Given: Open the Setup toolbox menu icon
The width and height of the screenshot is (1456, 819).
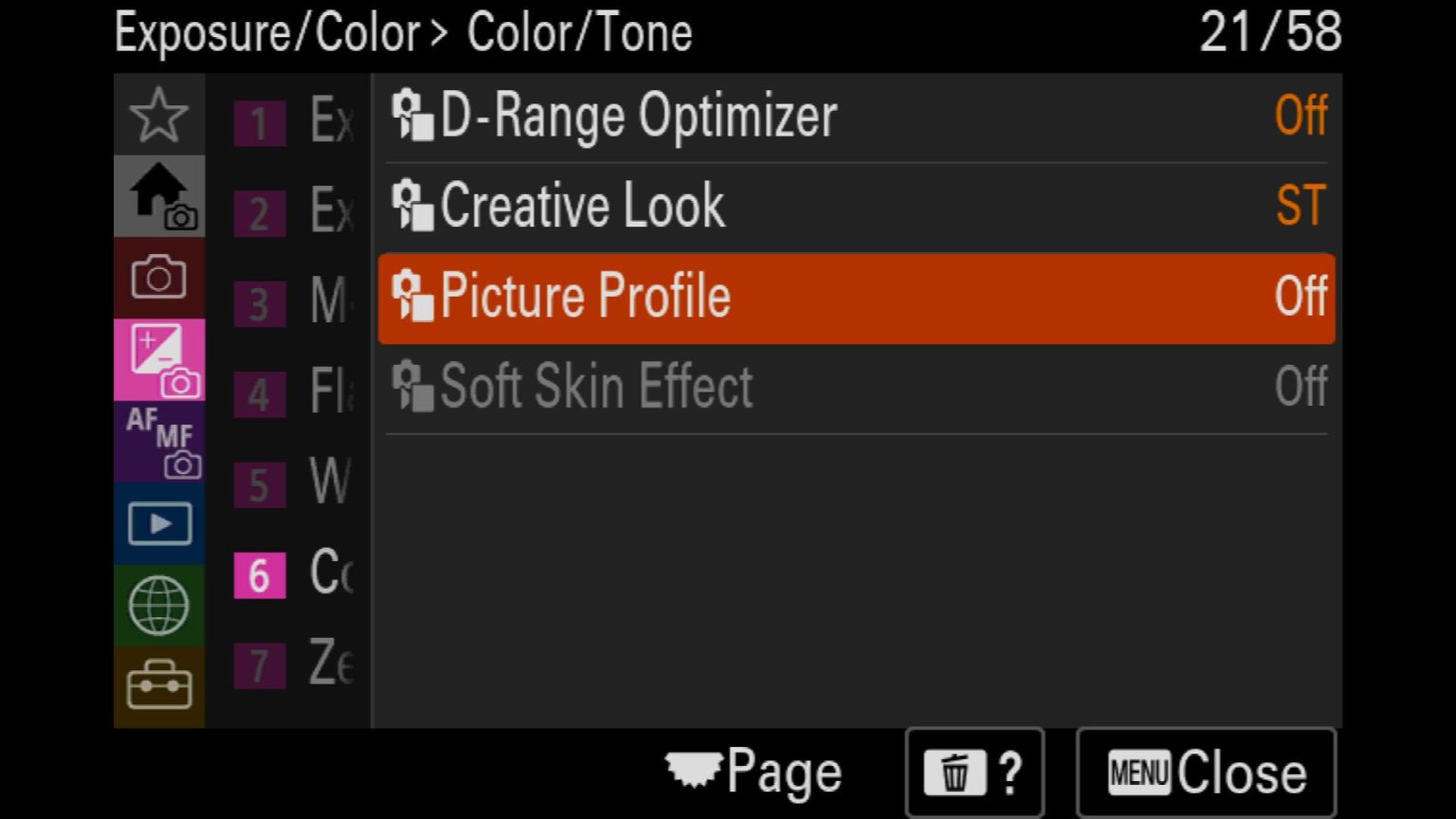Looking at the screenshot, I should pos(158,685).
